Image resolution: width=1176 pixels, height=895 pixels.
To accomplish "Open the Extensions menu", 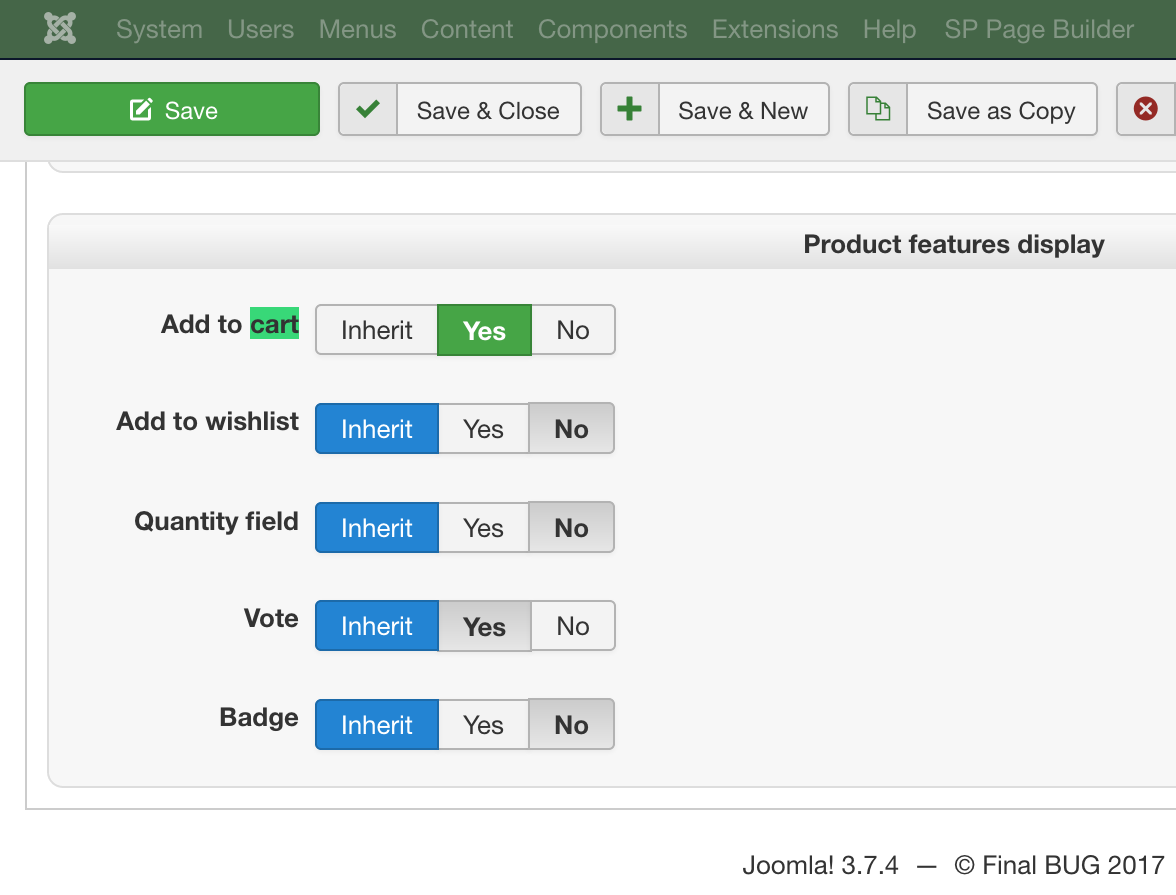I will tap(775, 30).
